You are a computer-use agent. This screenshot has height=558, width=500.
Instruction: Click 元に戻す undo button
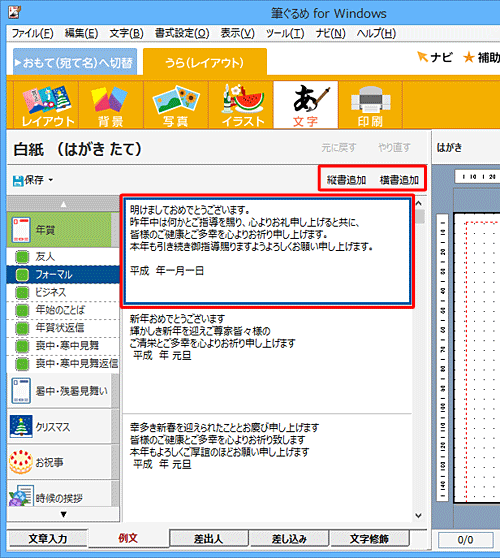[x=338, y=147]
